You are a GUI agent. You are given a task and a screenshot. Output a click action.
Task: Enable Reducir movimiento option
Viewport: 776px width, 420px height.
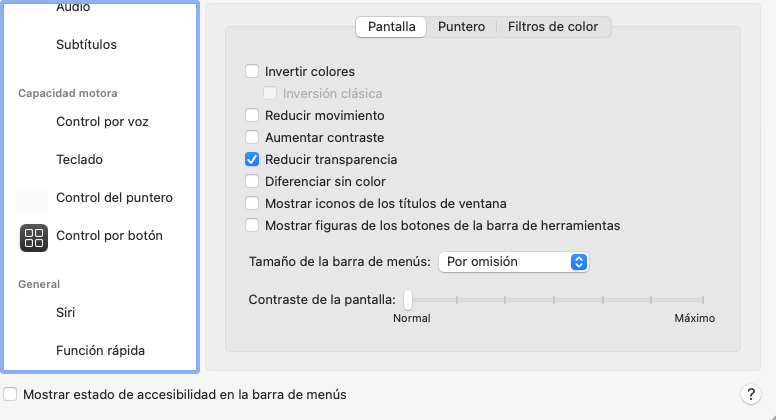click(252, 116)
